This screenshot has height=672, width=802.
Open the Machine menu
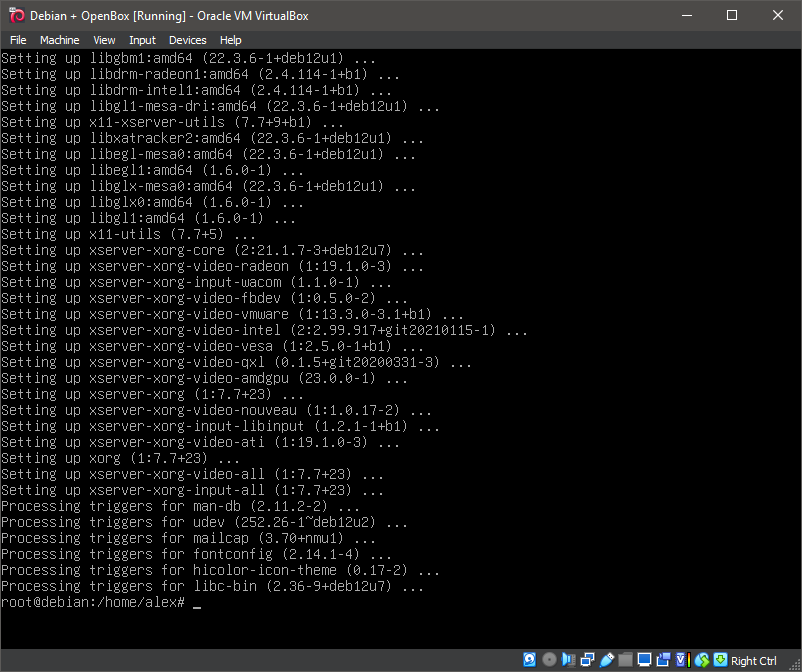tap(60, 40)
